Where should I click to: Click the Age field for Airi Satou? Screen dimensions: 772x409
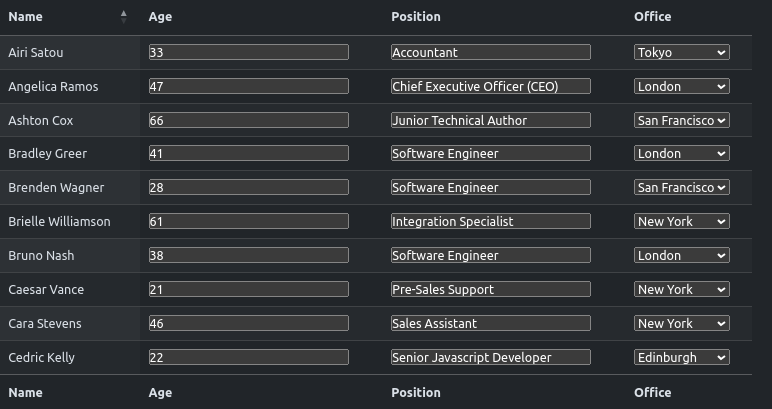pyautogui.click(x=248, y=52)
